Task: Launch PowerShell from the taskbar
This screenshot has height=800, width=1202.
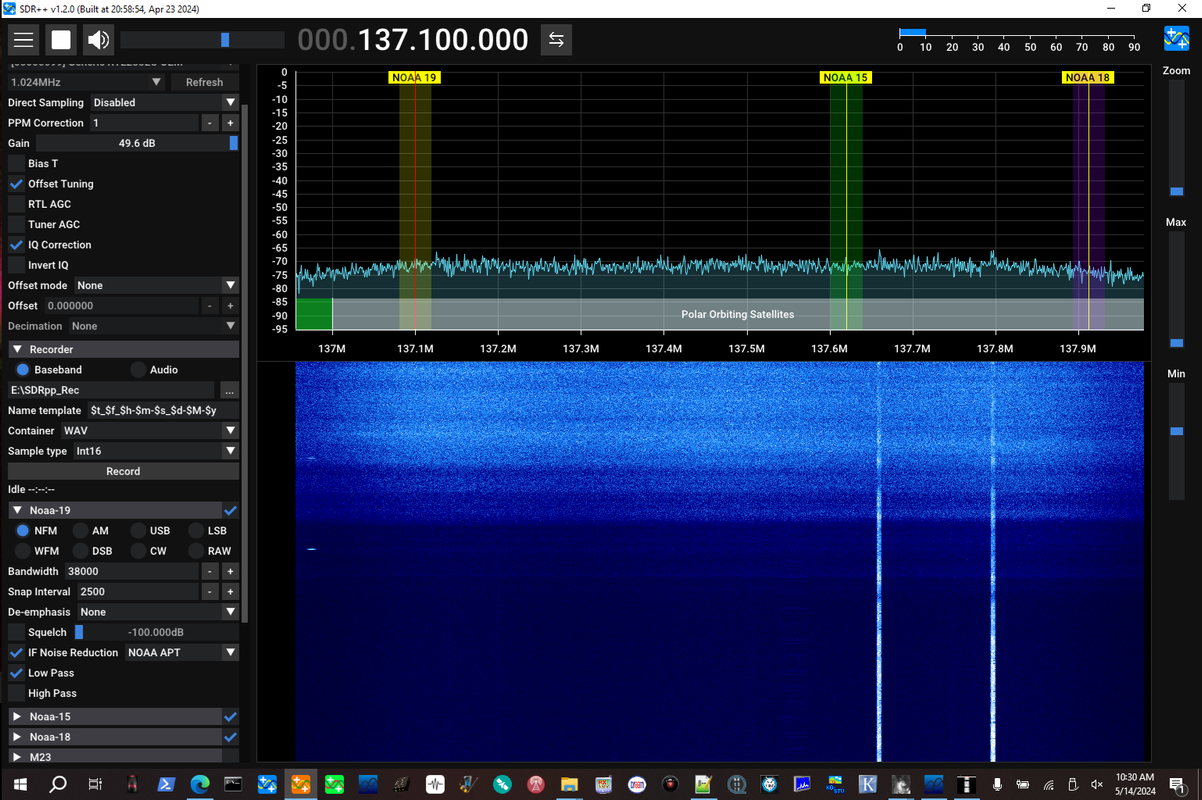Action: point(166,785)
